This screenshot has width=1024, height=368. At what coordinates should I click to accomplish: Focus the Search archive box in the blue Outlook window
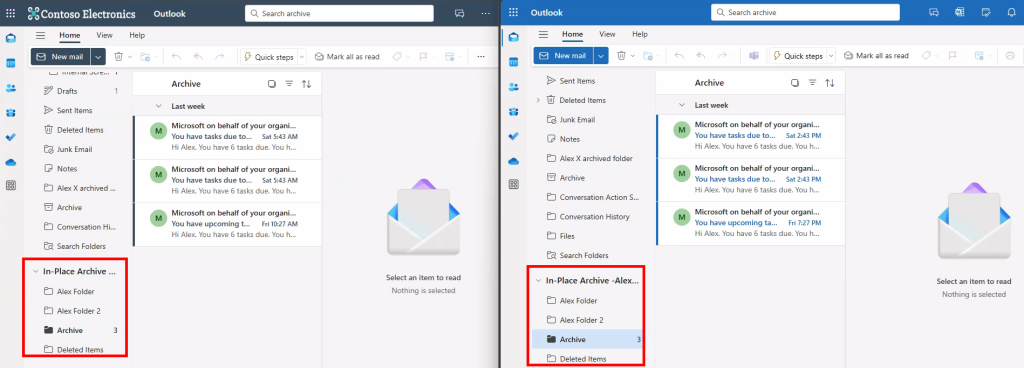tap(805, 12)
